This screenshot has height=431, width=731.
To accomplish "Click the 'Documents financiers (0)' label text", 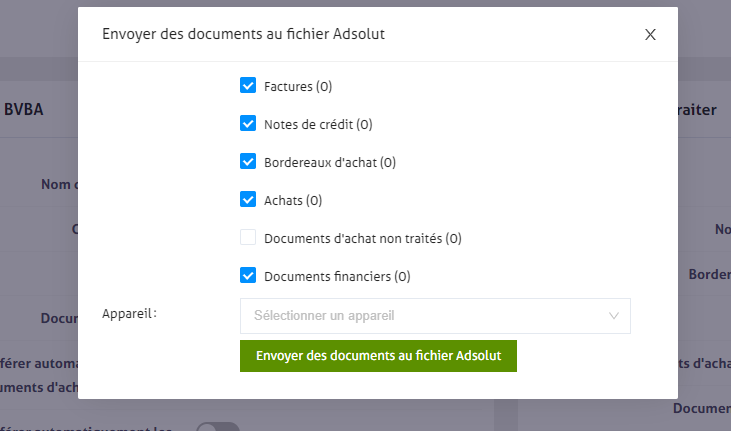I will pos(337,276).
